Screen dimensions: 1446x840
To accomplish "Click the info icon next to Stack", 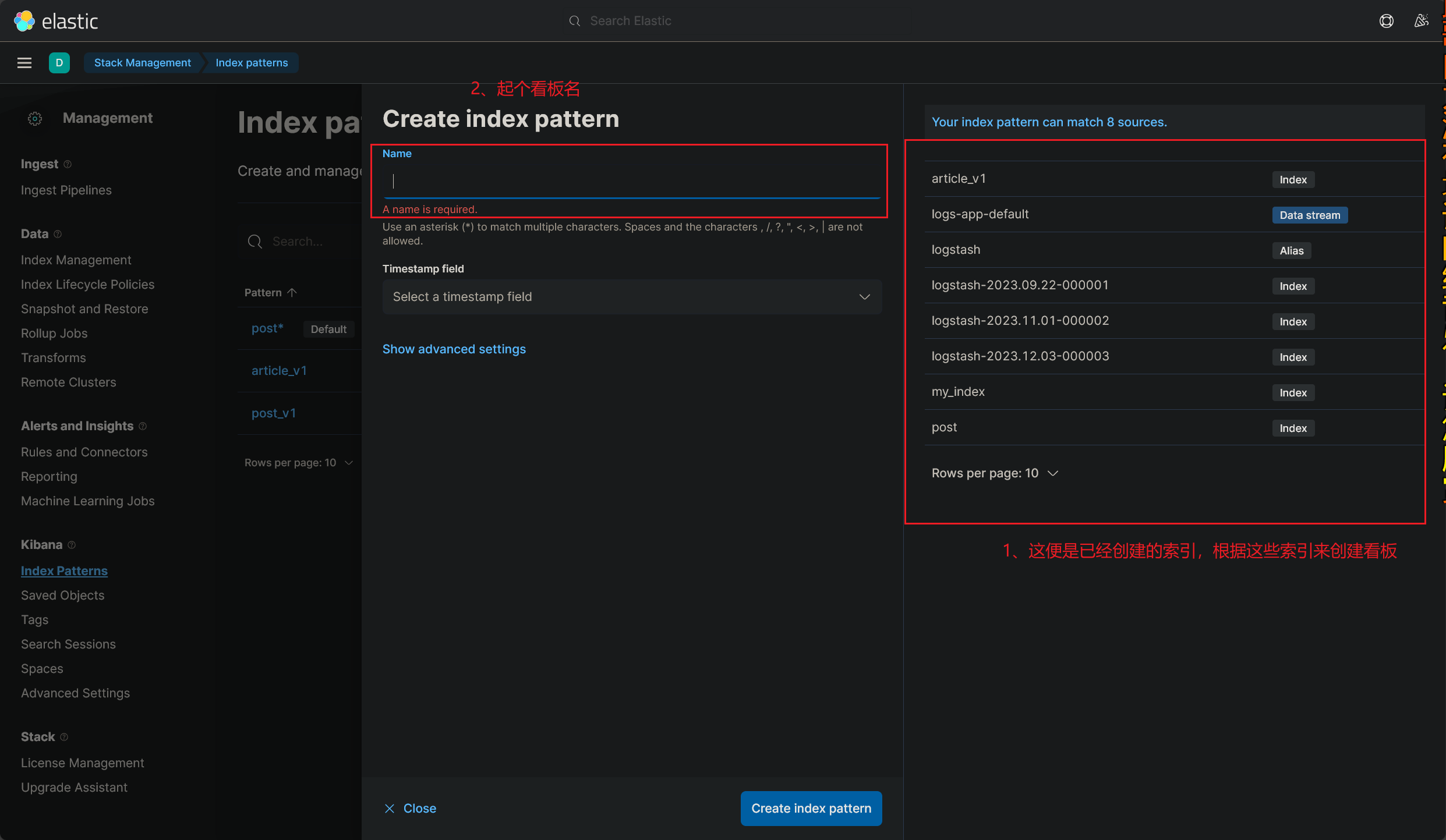I will point(64,737).
